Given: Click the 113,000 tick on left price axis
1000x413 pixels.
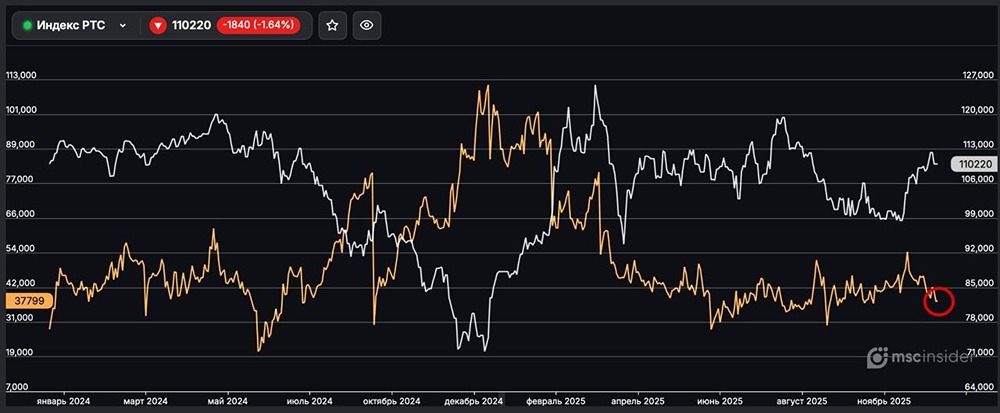Looking at the screenshot, I should pyautogui.click(x=22, y=76).
